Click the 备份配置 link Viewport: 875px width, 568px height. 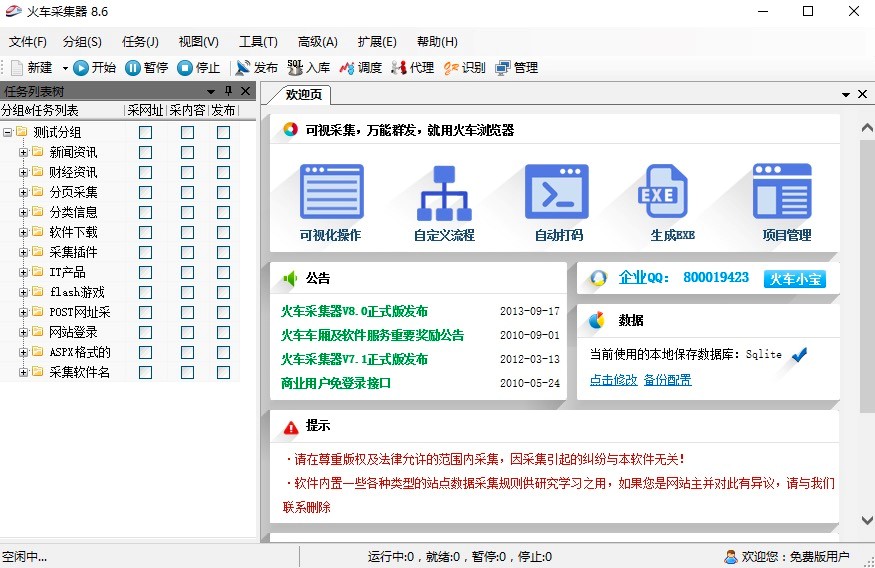click(x=667, y=380)
